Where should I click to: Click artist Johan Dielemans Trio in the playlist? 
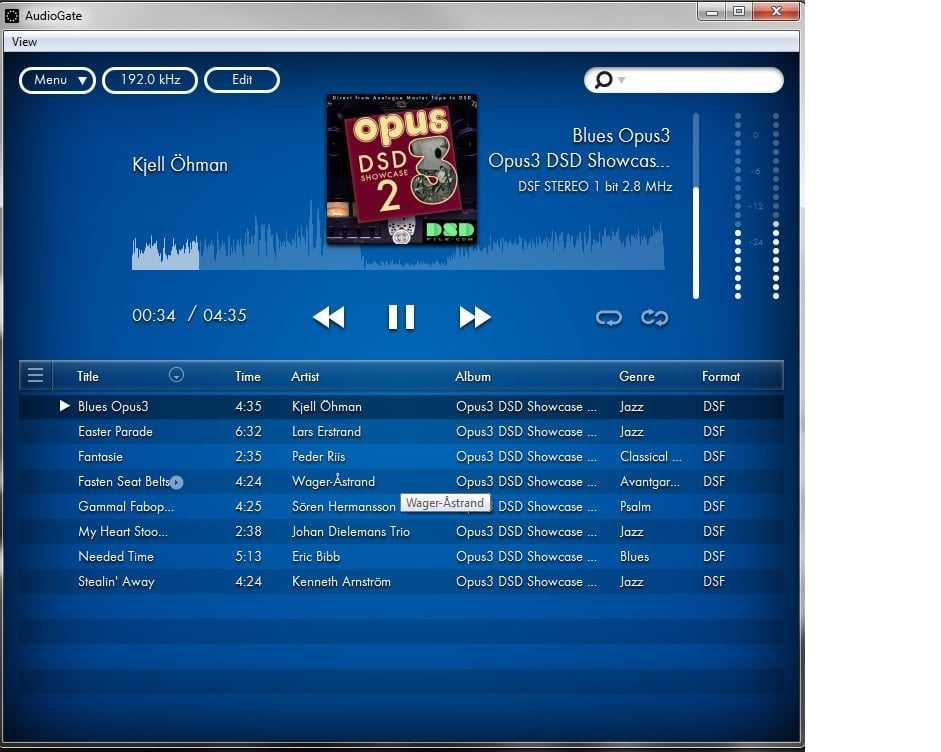[351, 532]
